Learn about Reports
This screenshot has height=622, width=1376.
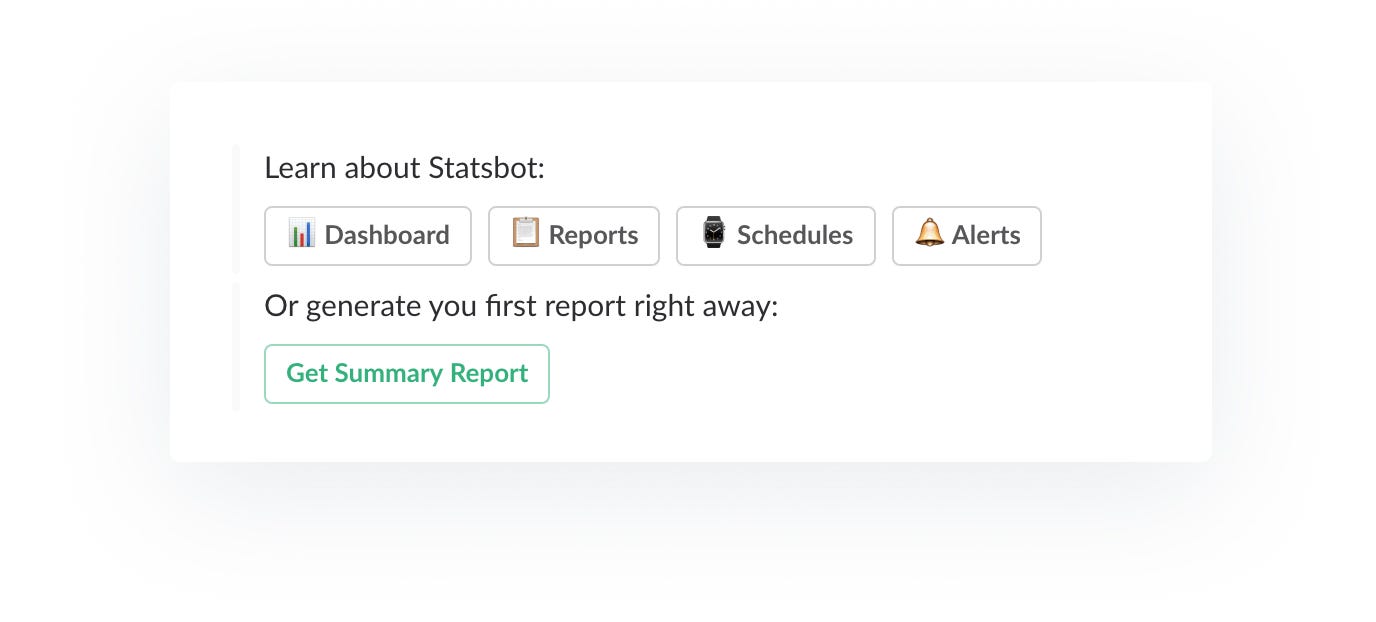point(573,235)
